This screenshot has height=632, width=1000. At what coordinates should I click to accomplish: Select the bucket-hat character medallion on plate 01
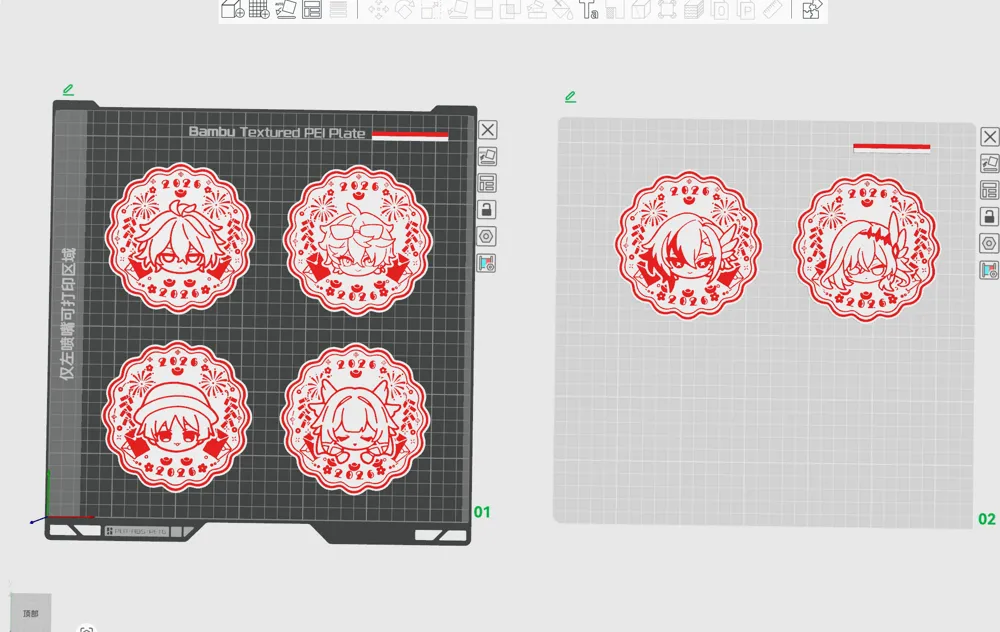177,417
